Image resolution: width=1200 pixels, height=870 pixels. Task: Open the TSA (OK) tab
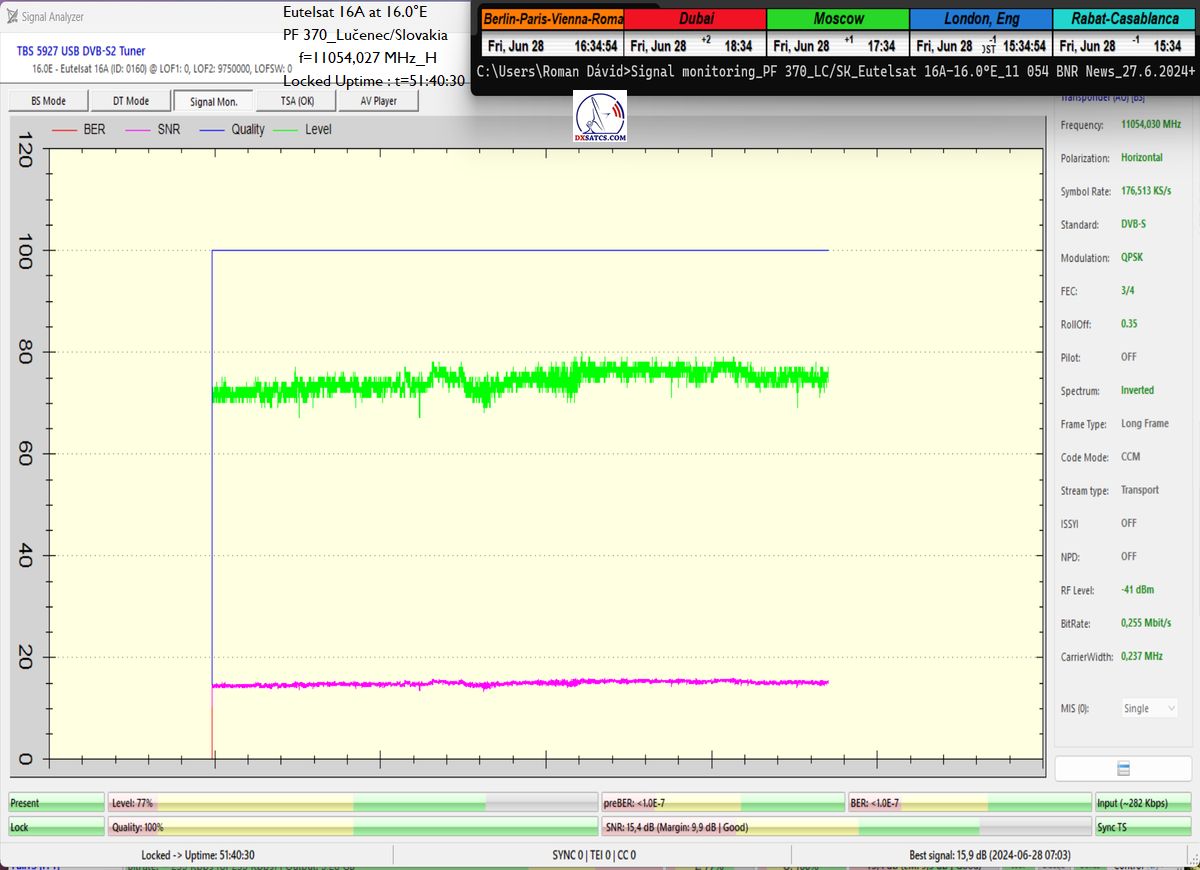point(296,101)
